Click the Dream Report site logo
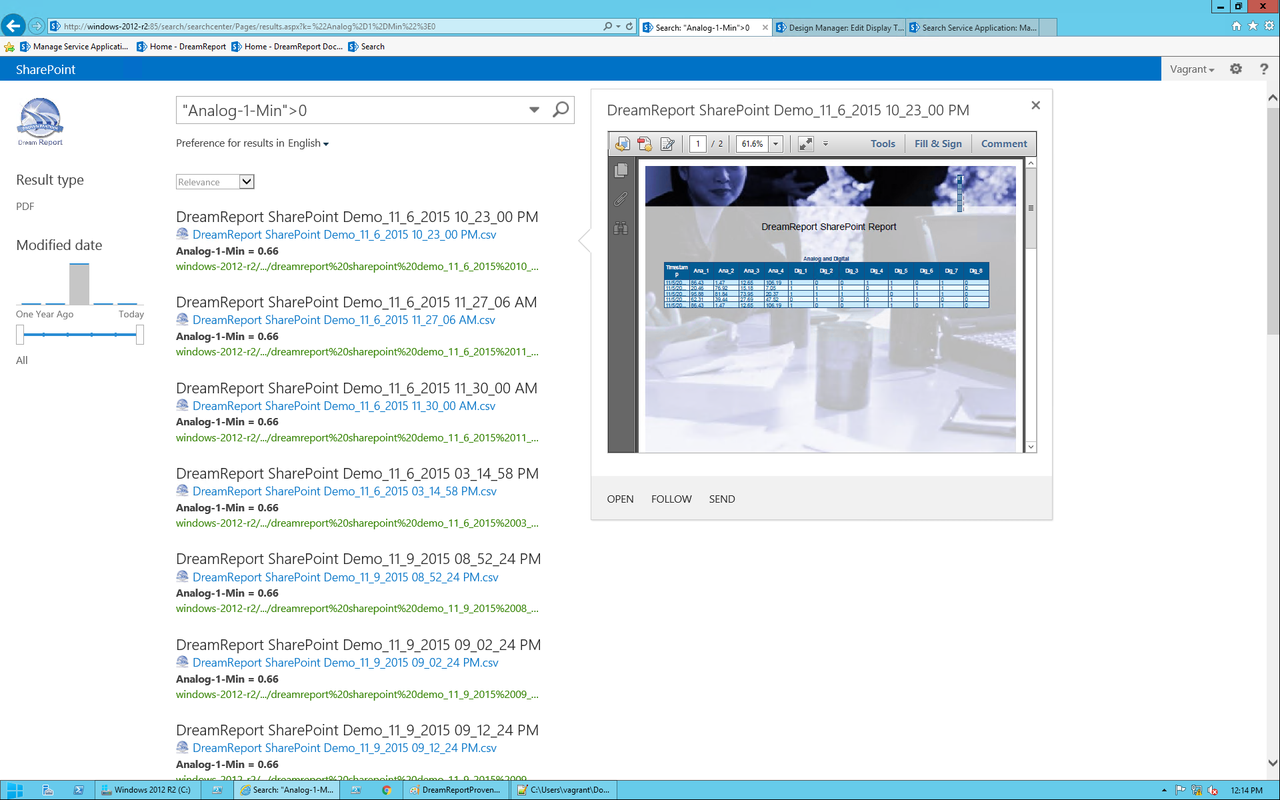 point(41,122)
